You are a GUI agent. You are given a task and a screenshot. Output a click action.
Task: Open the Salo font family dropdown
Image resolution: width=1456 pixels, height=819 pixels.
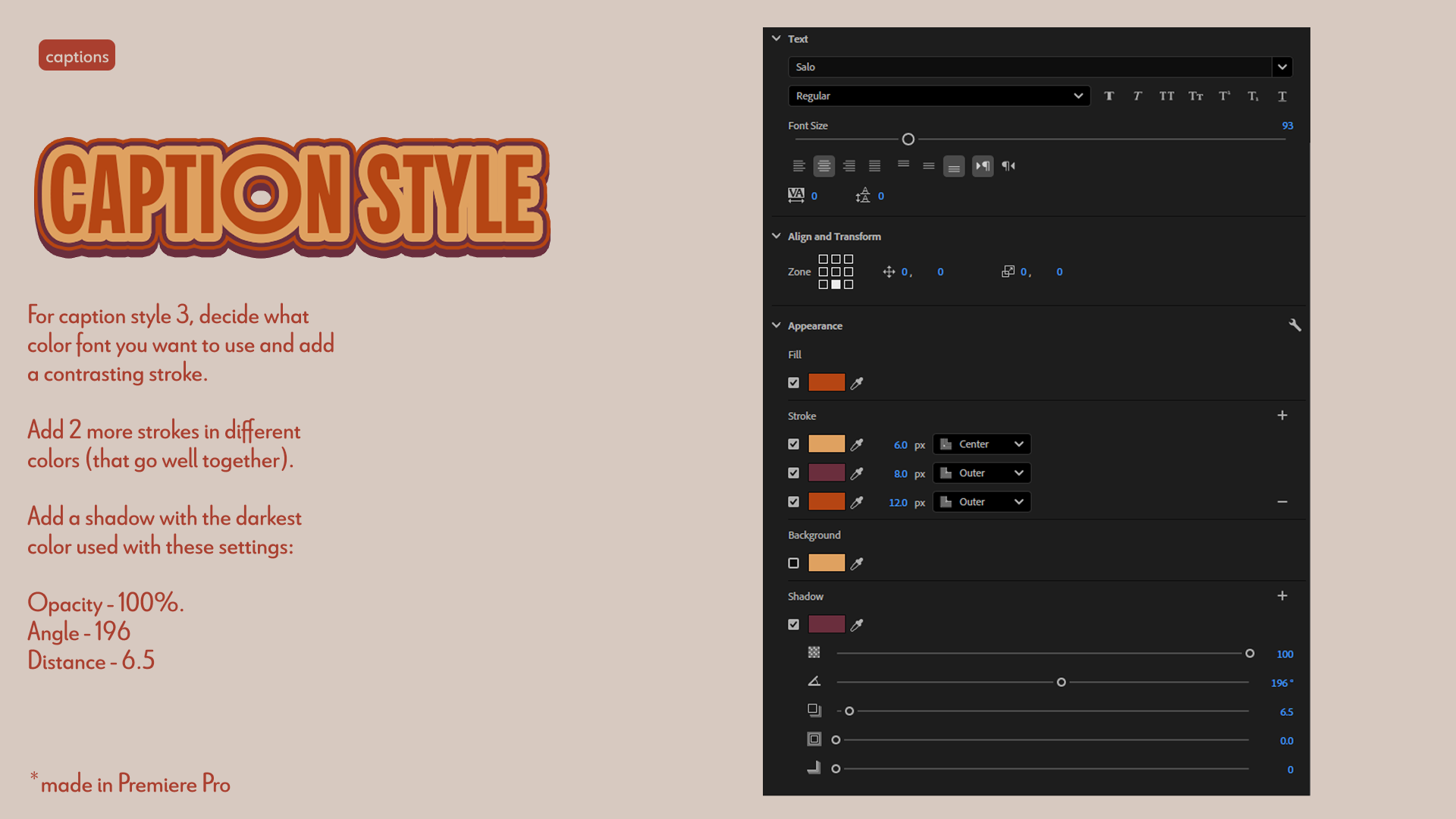coord(1282,67)
